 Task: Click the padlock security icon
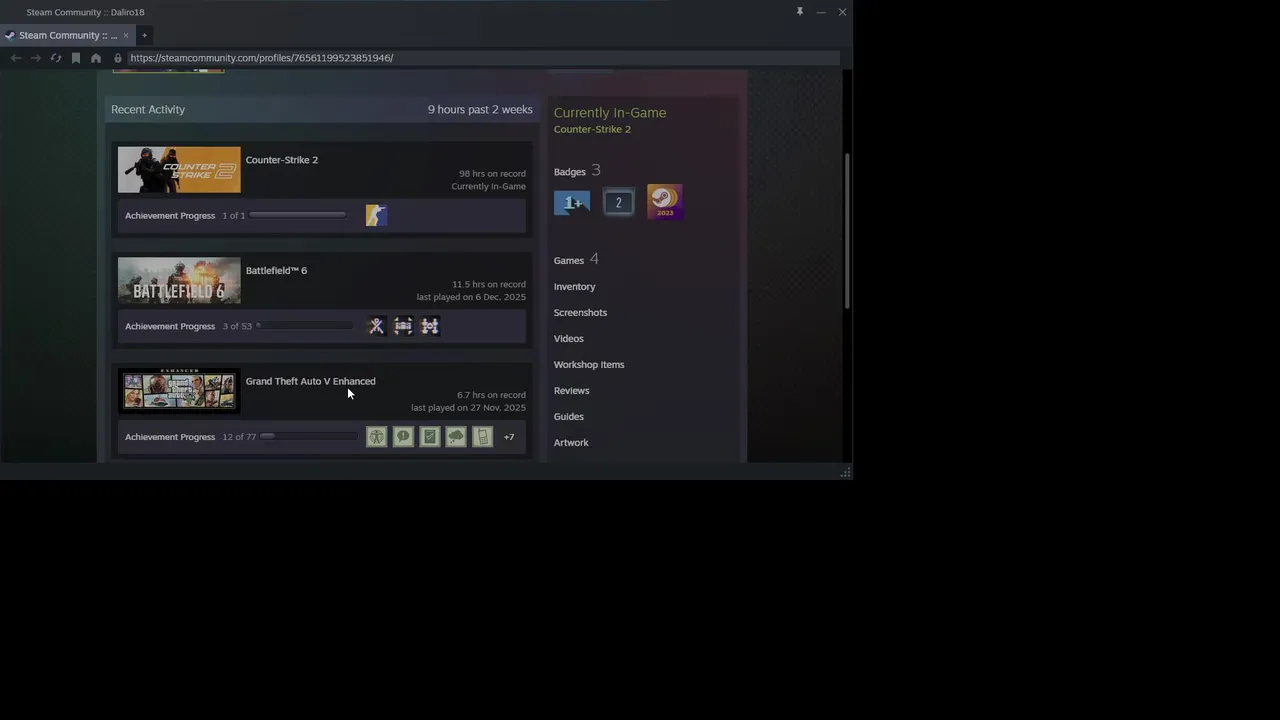click(x=118, y=58)
